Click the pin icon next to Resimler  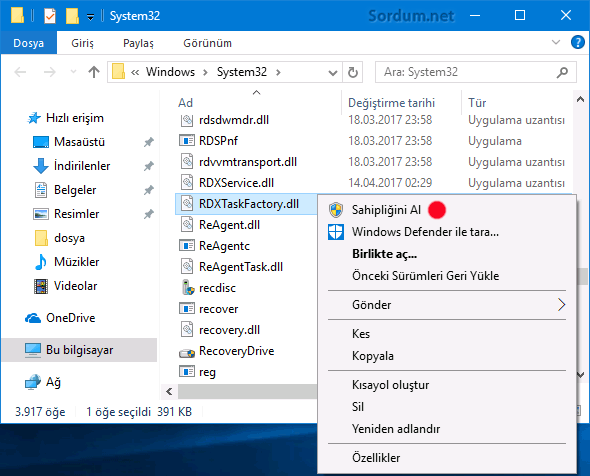tap(149, 214)
